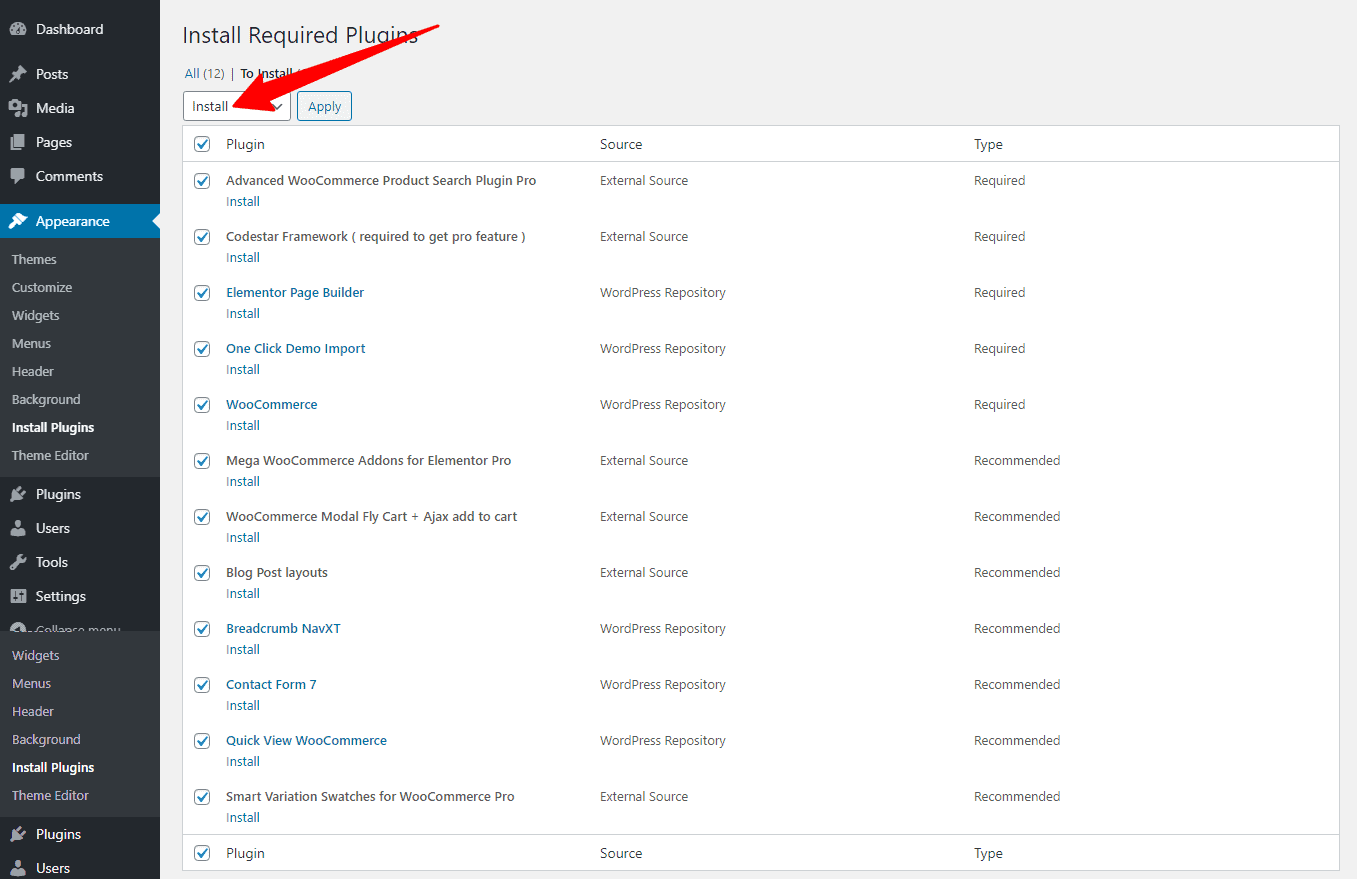This screenshot has width=1357, height=879.
Task: Click the Posts pushpin icon
Action: (18, 74)
